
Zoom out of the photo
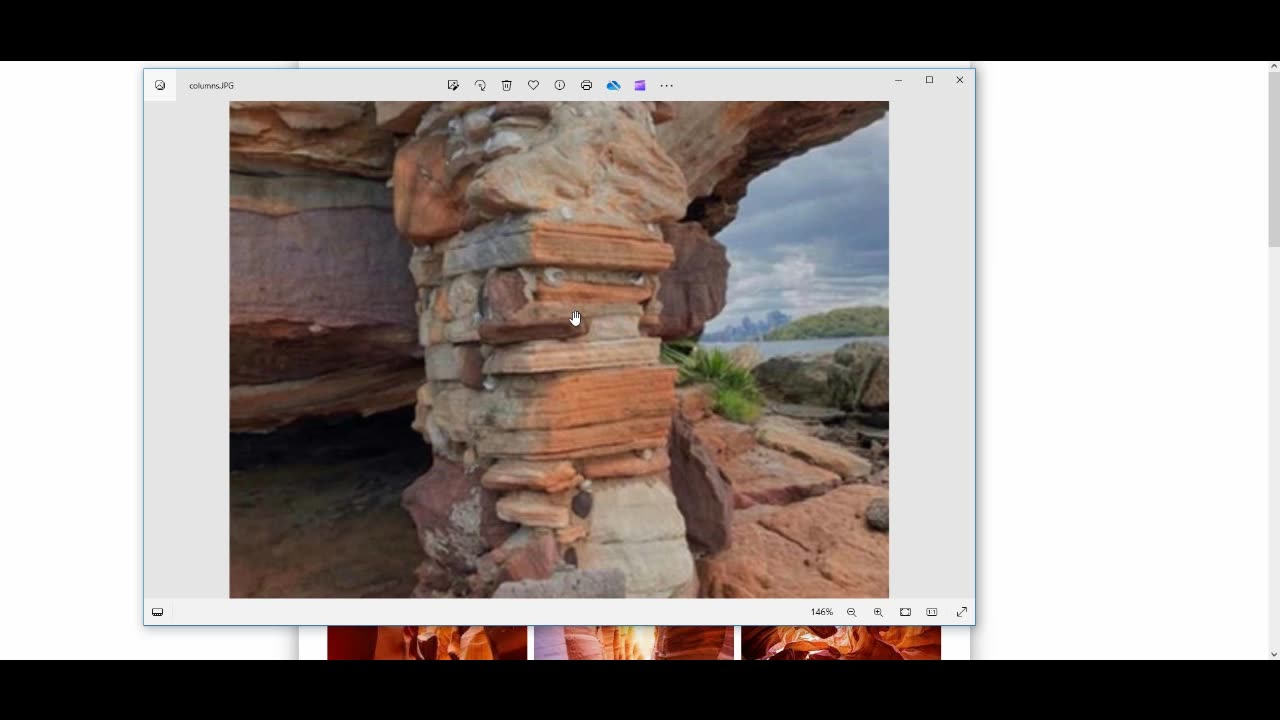pyautogui.click(x=851, y=612)
